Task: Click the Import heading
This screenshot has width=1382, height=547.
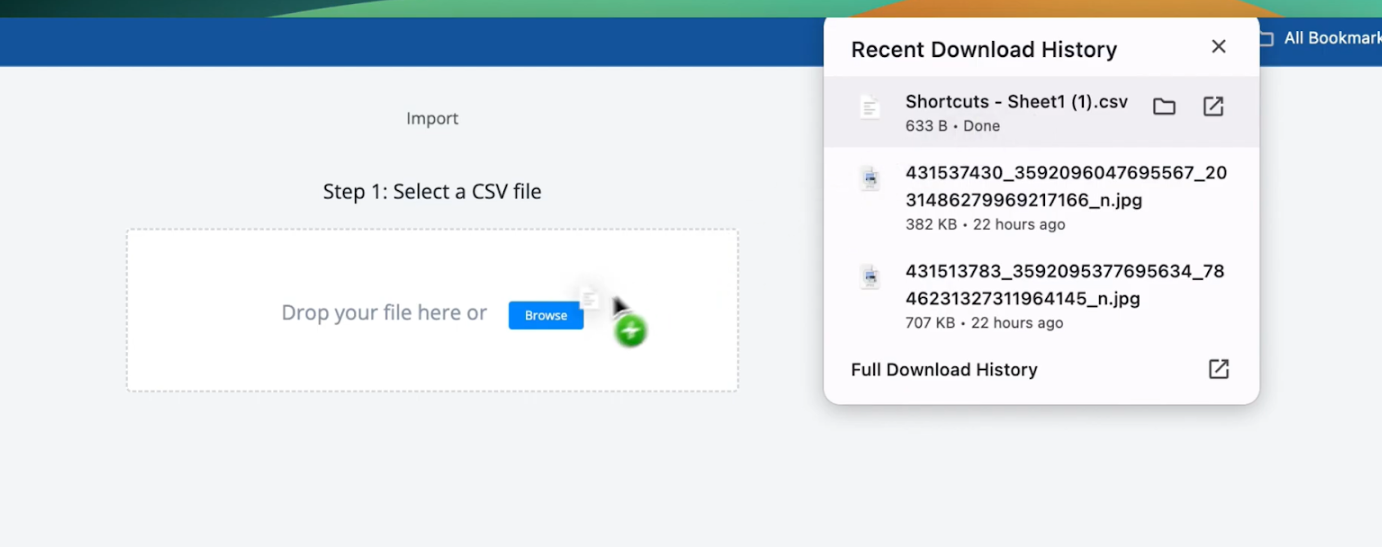Action: (x=432, y=118)
